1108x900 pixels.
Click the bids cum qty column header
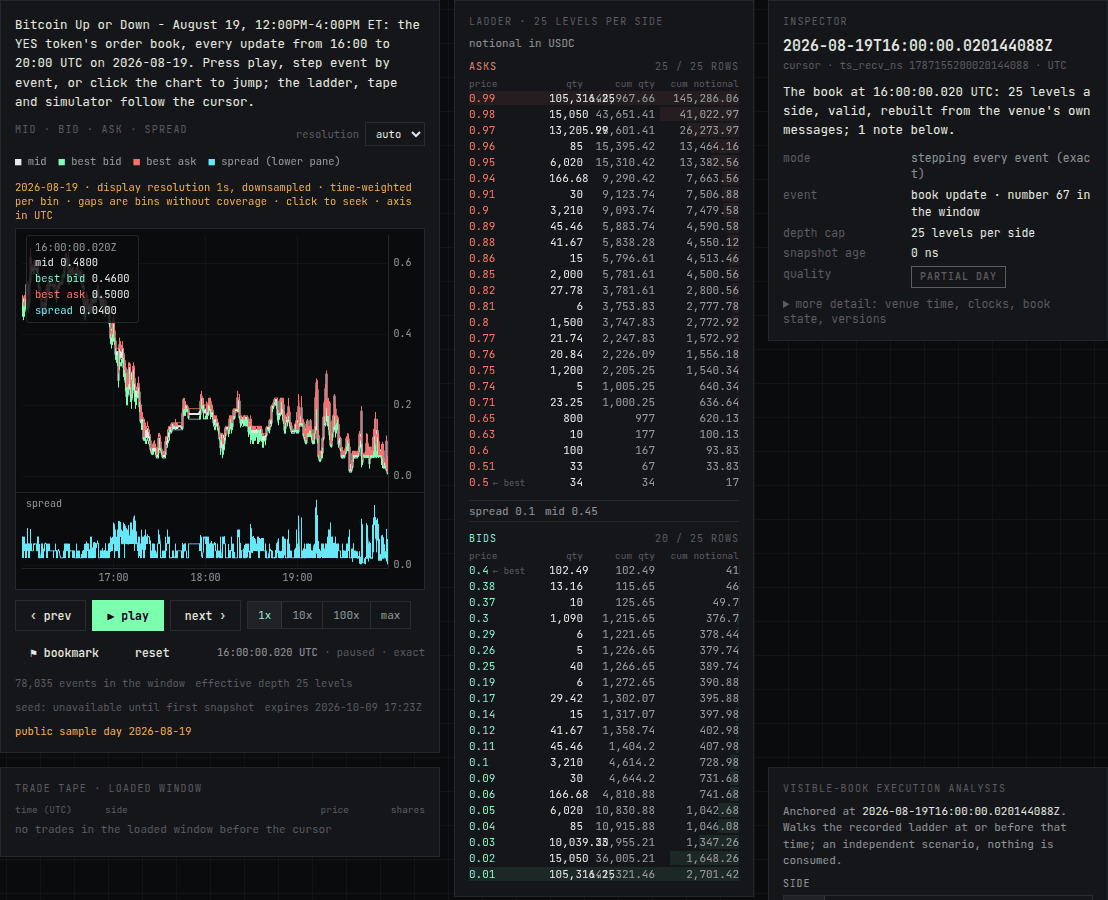pyautogui.click(x=635, y=556)
